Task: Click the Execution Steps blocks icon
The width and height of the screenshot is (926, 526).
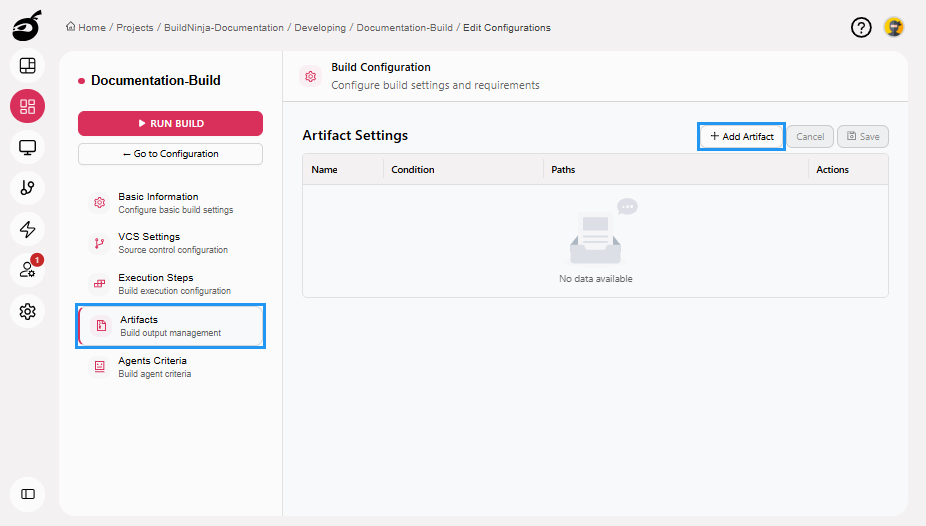Action: point(99,284)
